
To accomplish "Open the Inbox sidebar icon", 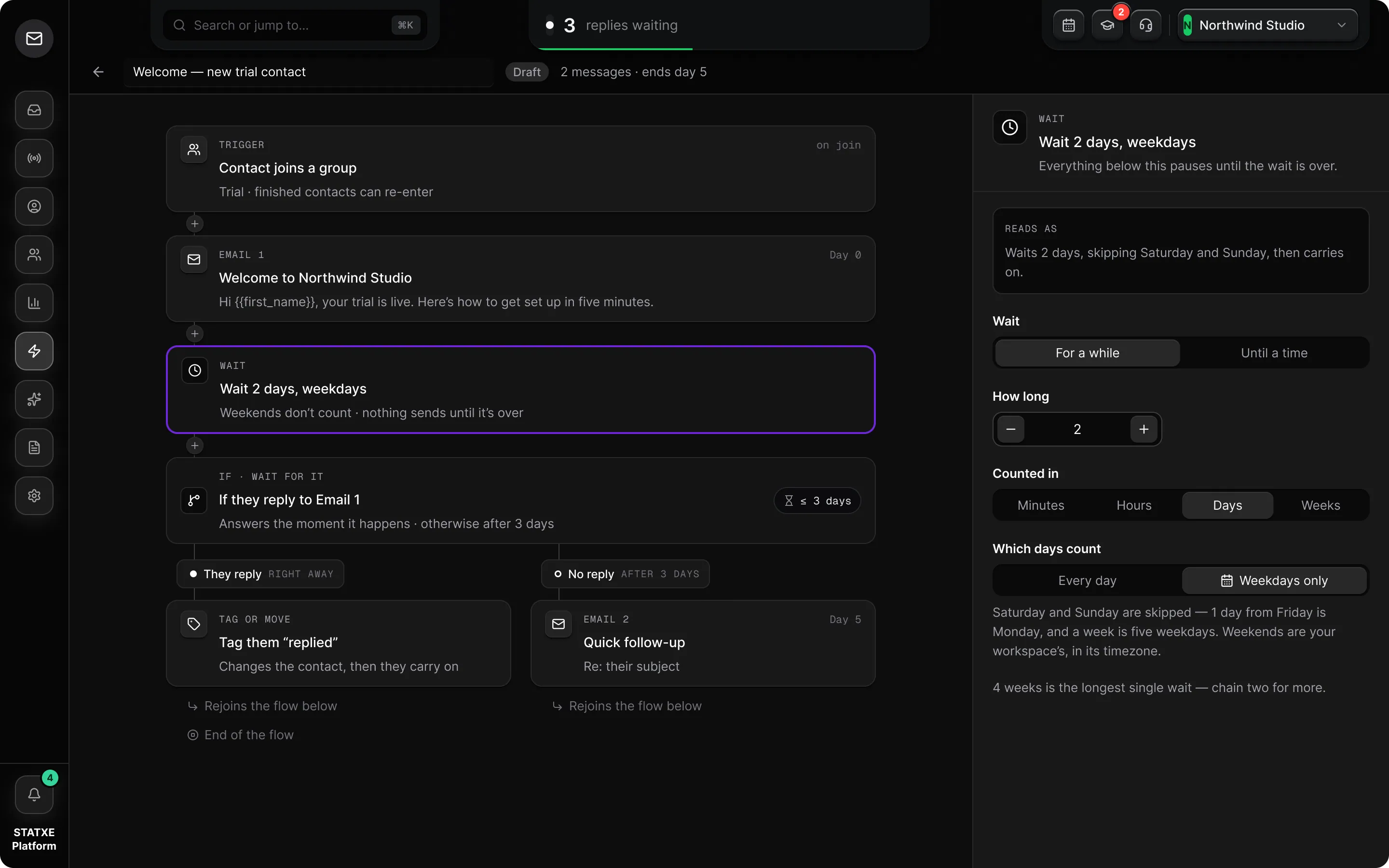I will coord(34,109).
